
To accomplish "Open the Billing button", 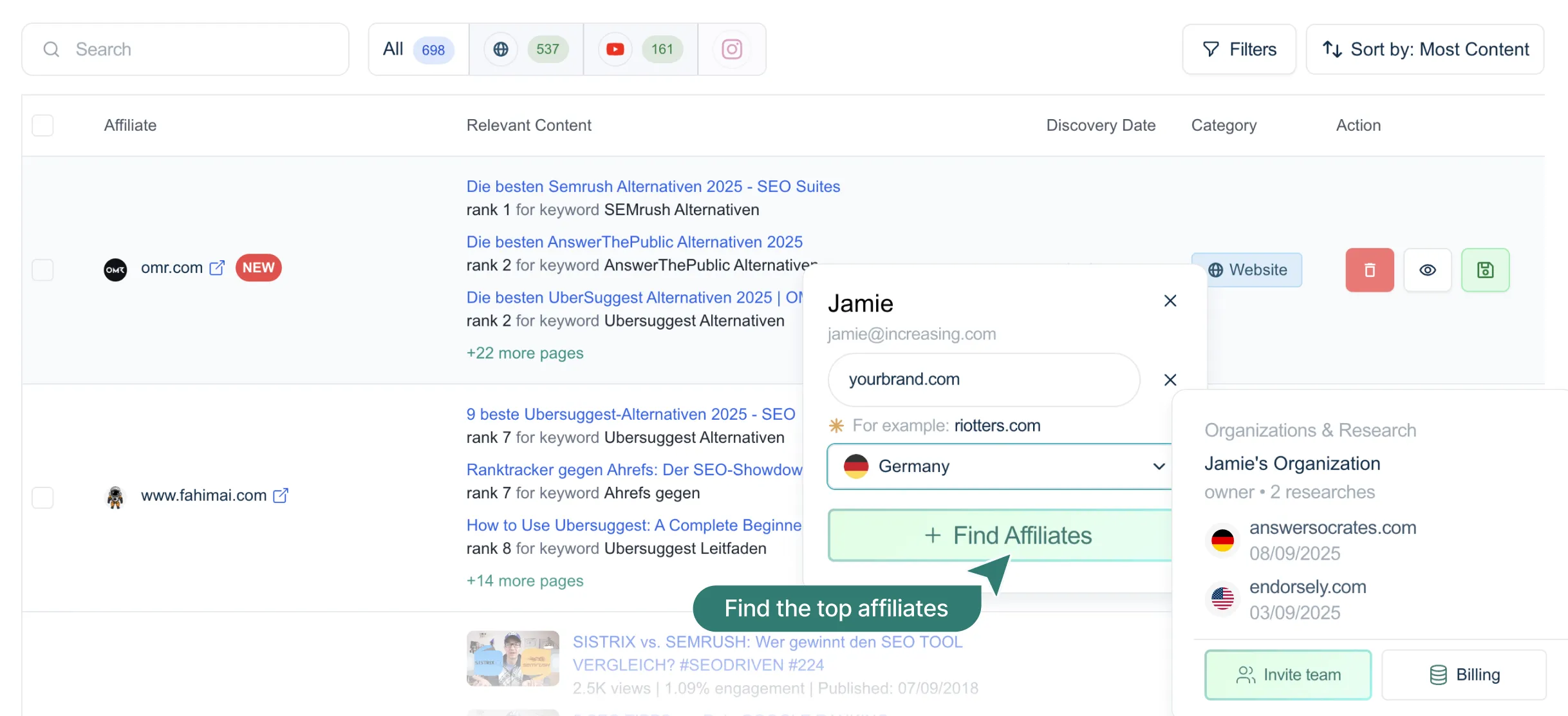I will (x=1464, y=675).
